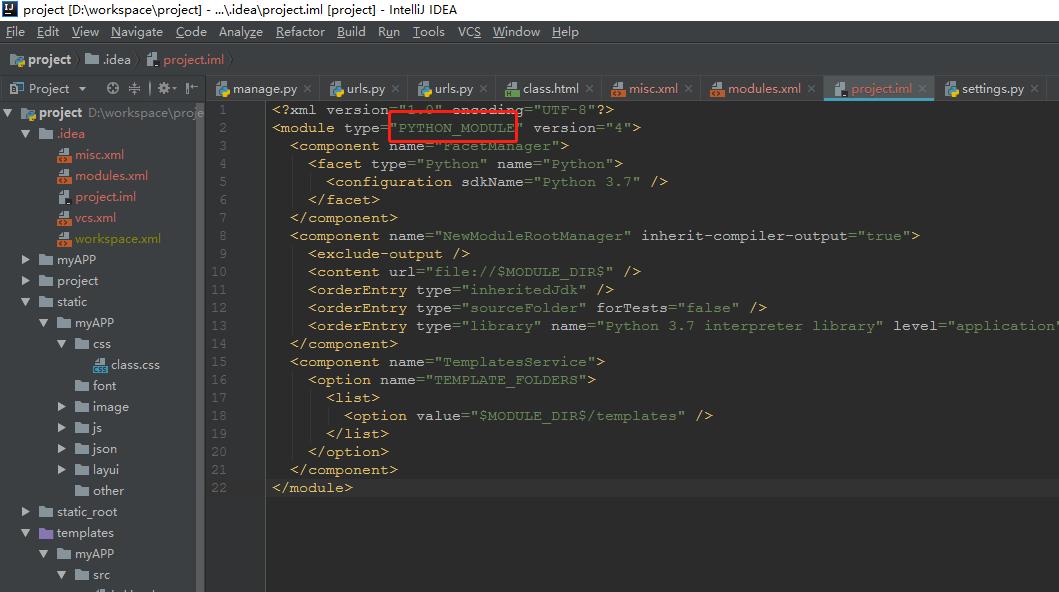Open Project panel settings gear icon
This screenshot has height=592, width=1059.
point(162,88)
